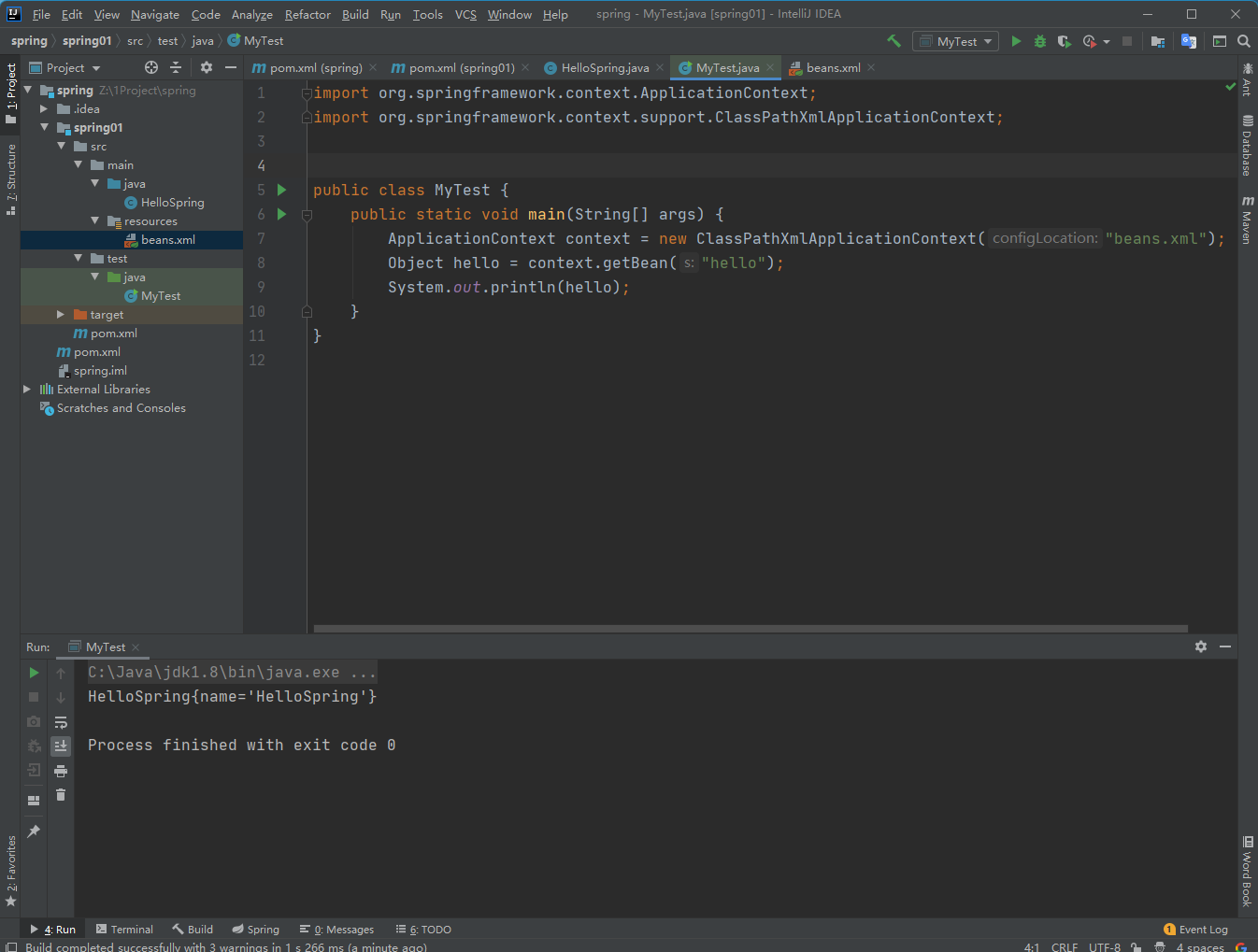Viewport: 1258px width, 952px height.
Task: Toggle the read-only lock in the status bar
Action: 1136,947
